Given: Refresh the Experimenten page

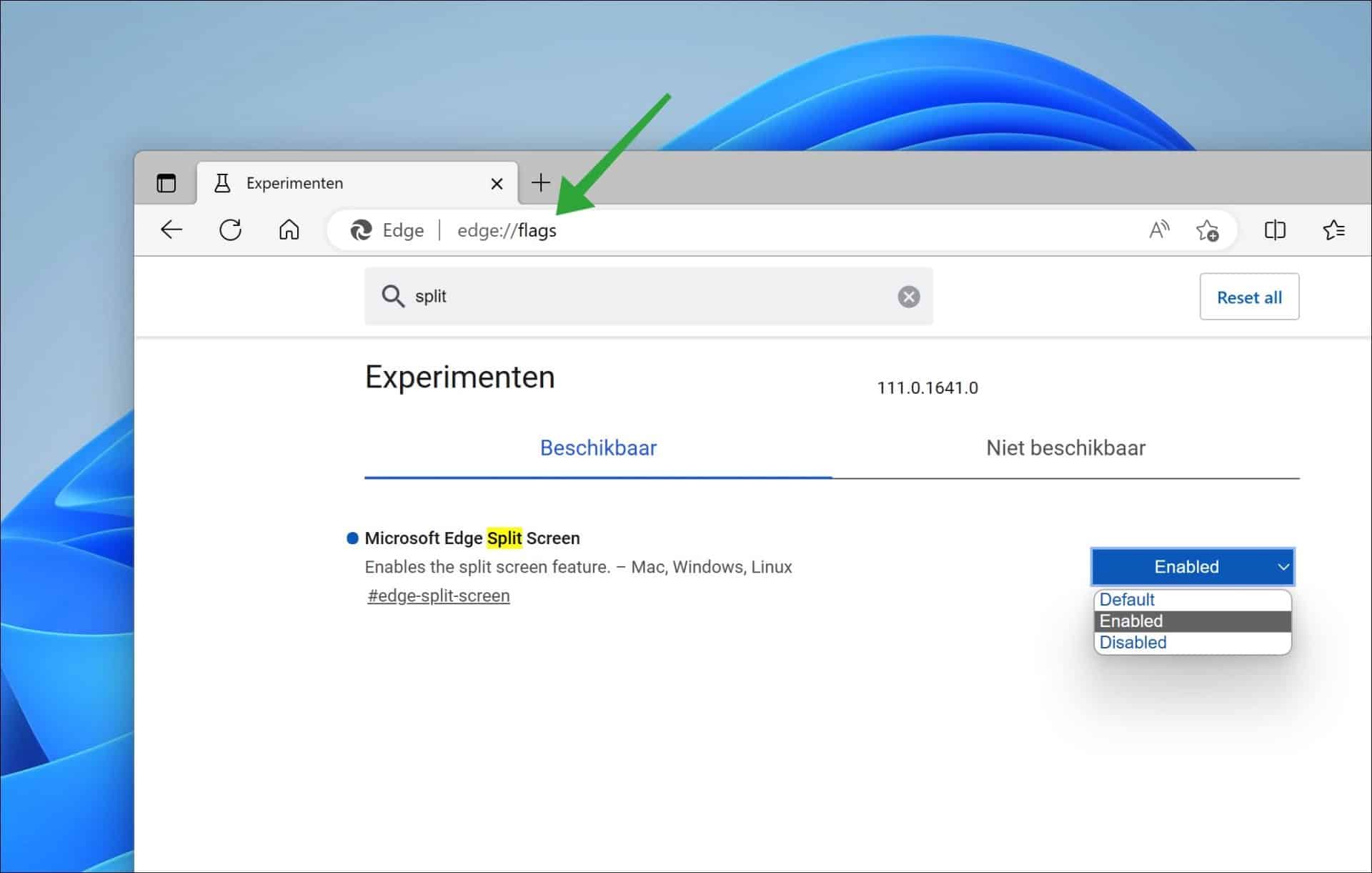Looking at the screenshot, I should click(230, 230).
